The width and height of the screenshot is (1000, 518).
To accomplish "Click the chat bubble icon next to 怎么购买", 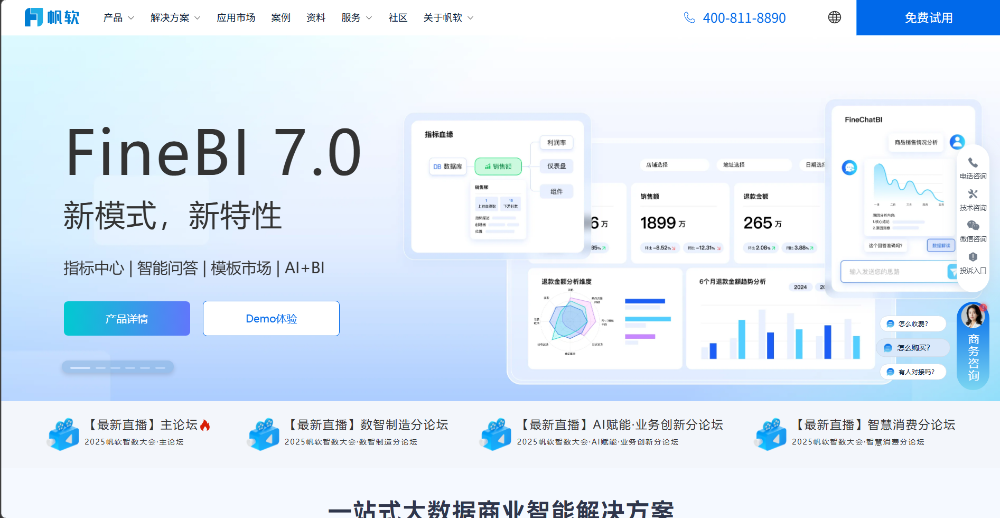I will 890,348.
